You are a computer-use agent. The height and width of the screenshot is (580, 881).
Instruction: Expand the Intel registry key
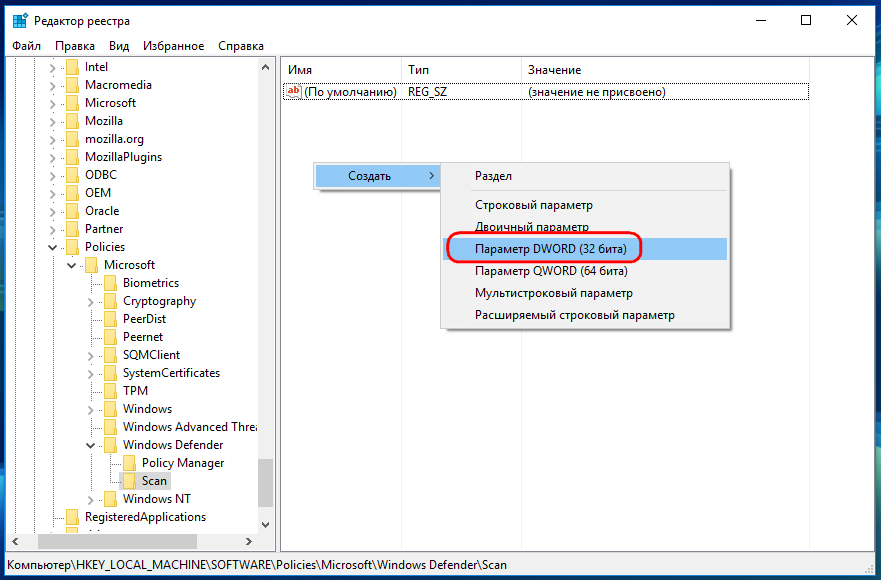pos(52,68)
